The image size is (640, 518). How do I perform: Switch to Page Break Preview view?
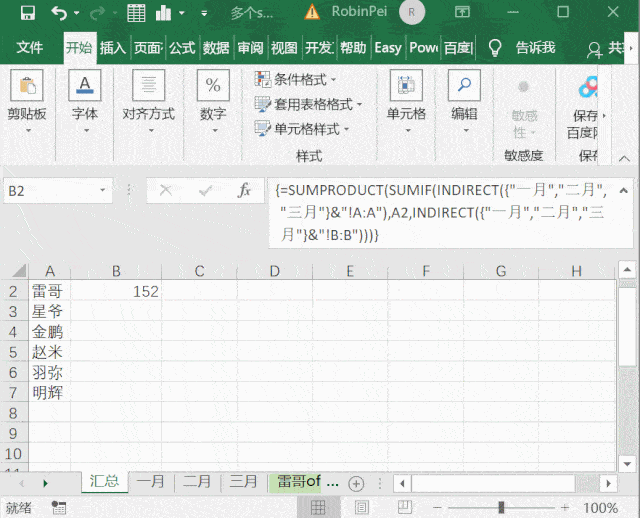[x=405, y=507]
